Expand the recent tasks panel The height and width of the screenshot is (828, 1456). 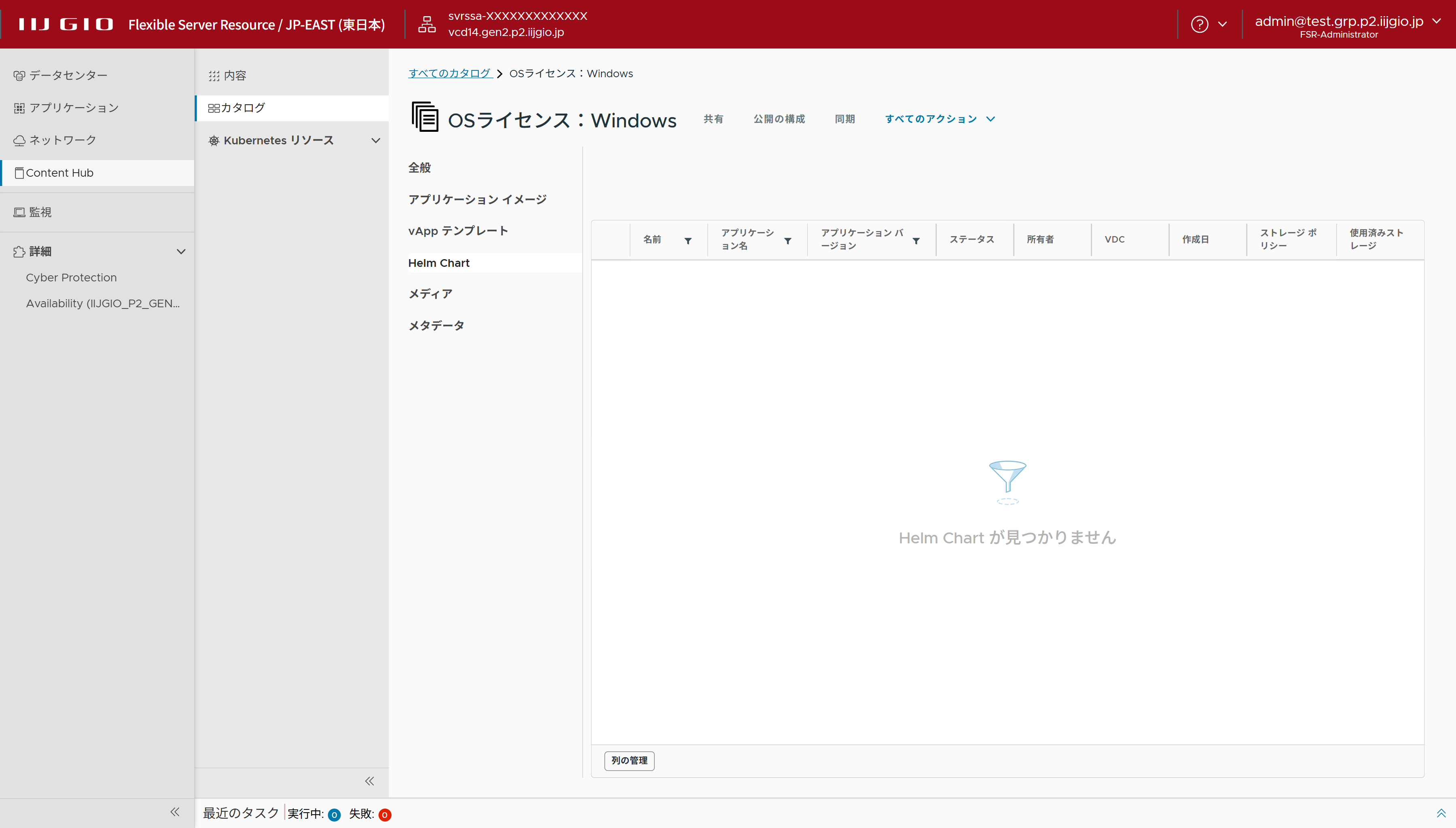[1441, 813]
